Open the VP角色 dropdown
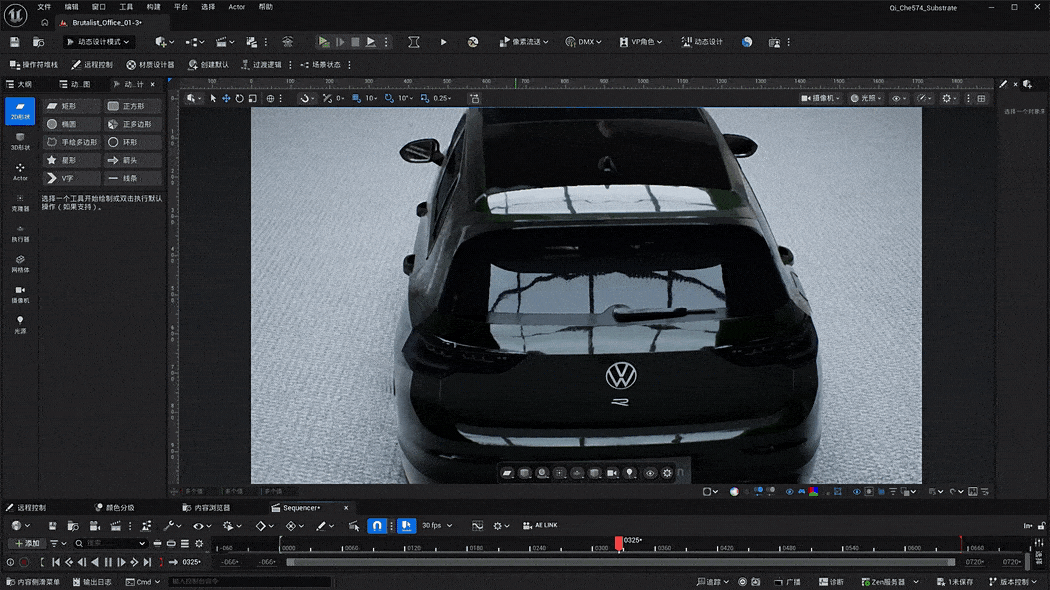The image size is (1050, 590). (640, 42)
